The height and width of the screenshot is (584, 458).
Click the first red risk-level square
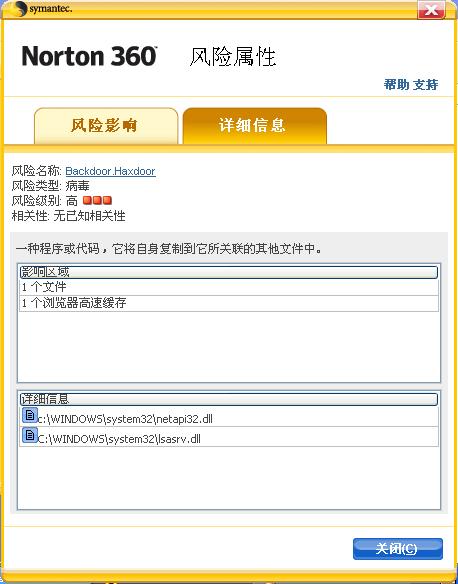(x=87, y=201)
